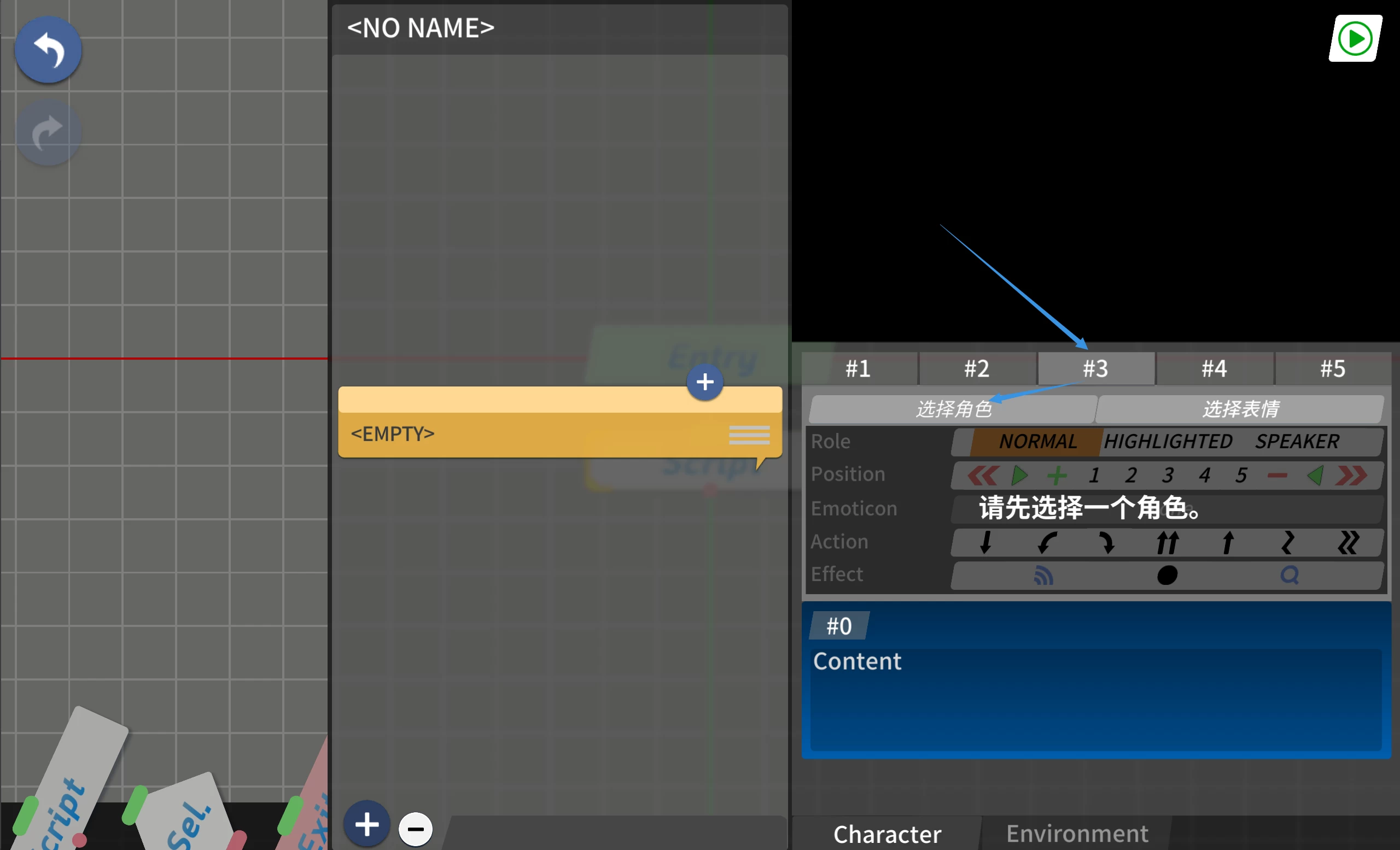This screenshot has height=850, width=1400.
Task: Select character slot tab #1
Action: (858, 368)
